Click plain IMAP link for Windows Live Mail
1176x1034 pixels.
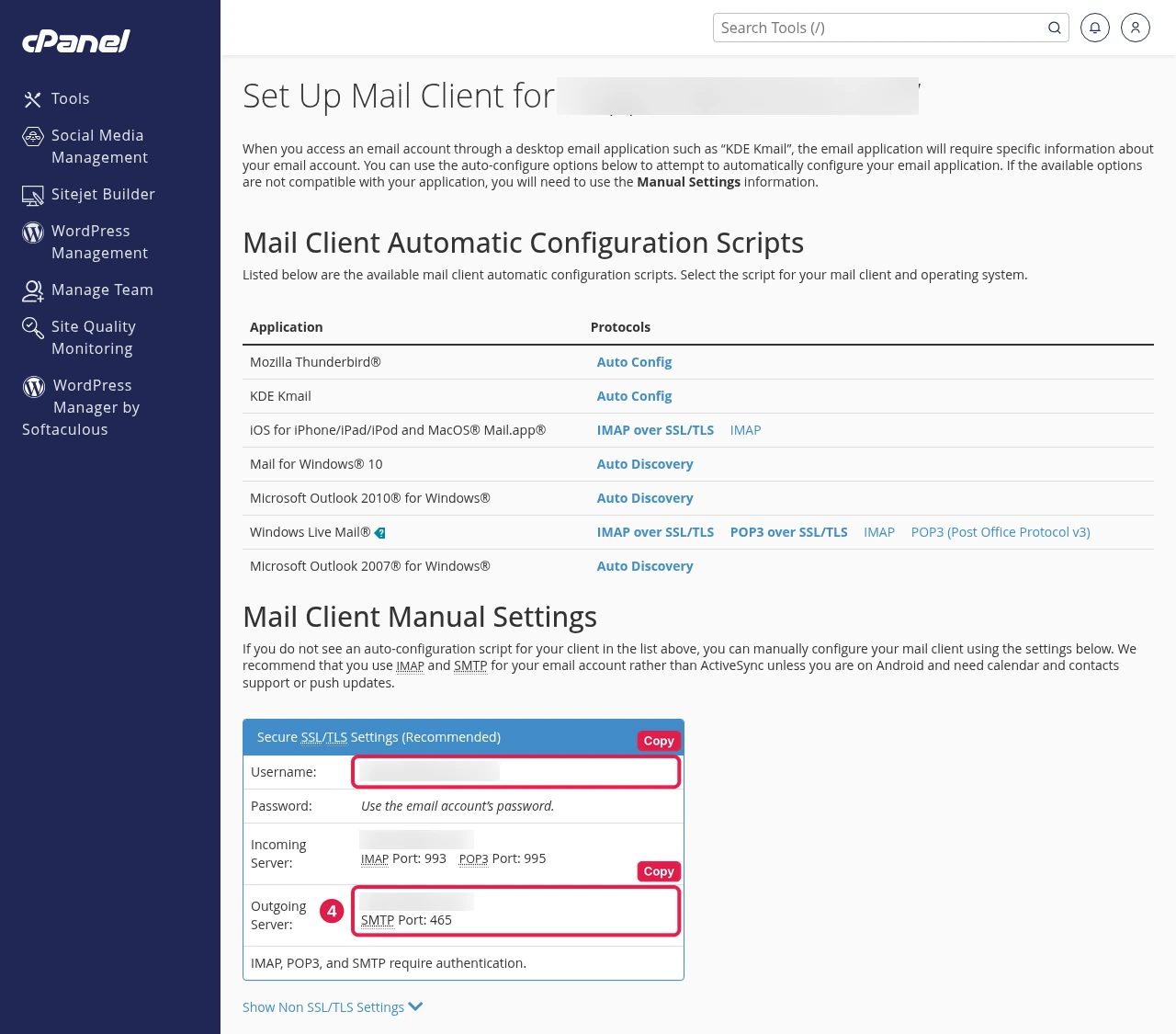[x=879, y=532]
